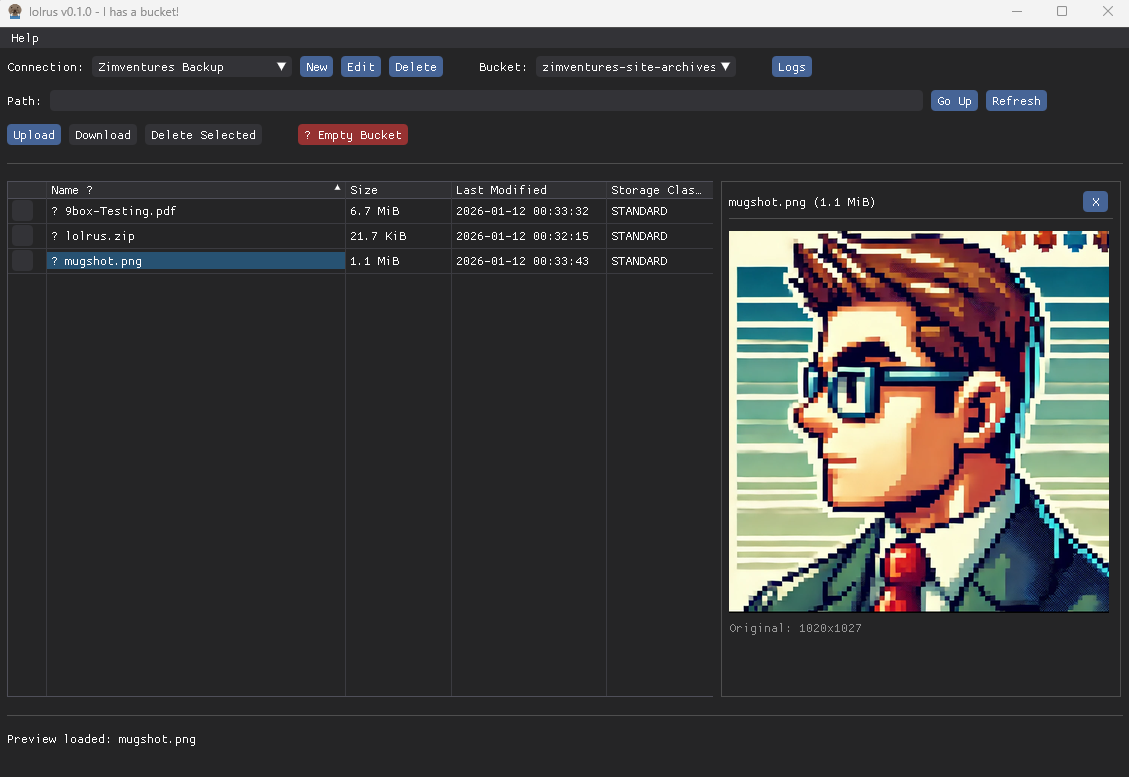Viewport: 1129px width, 777px height.
Task: Click Go Up to parent folder
Action: point(954,101)
